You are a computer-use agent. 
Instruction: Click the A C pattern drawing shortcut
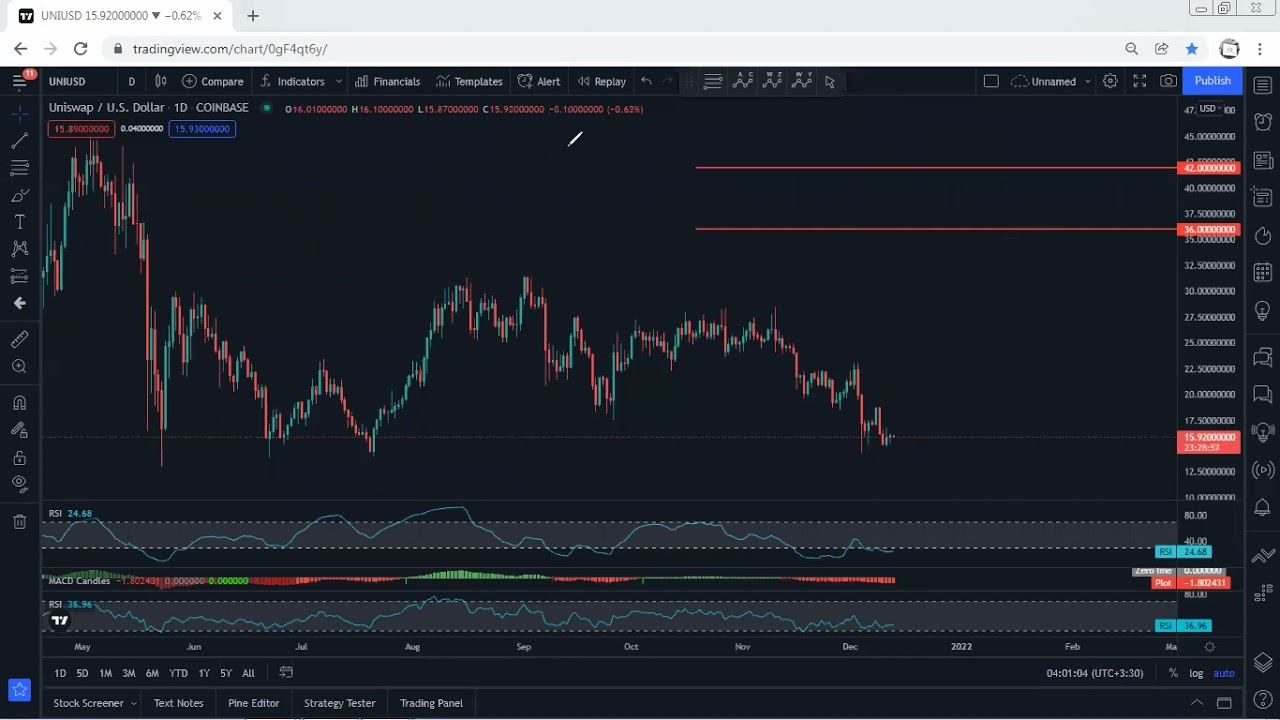742,81
